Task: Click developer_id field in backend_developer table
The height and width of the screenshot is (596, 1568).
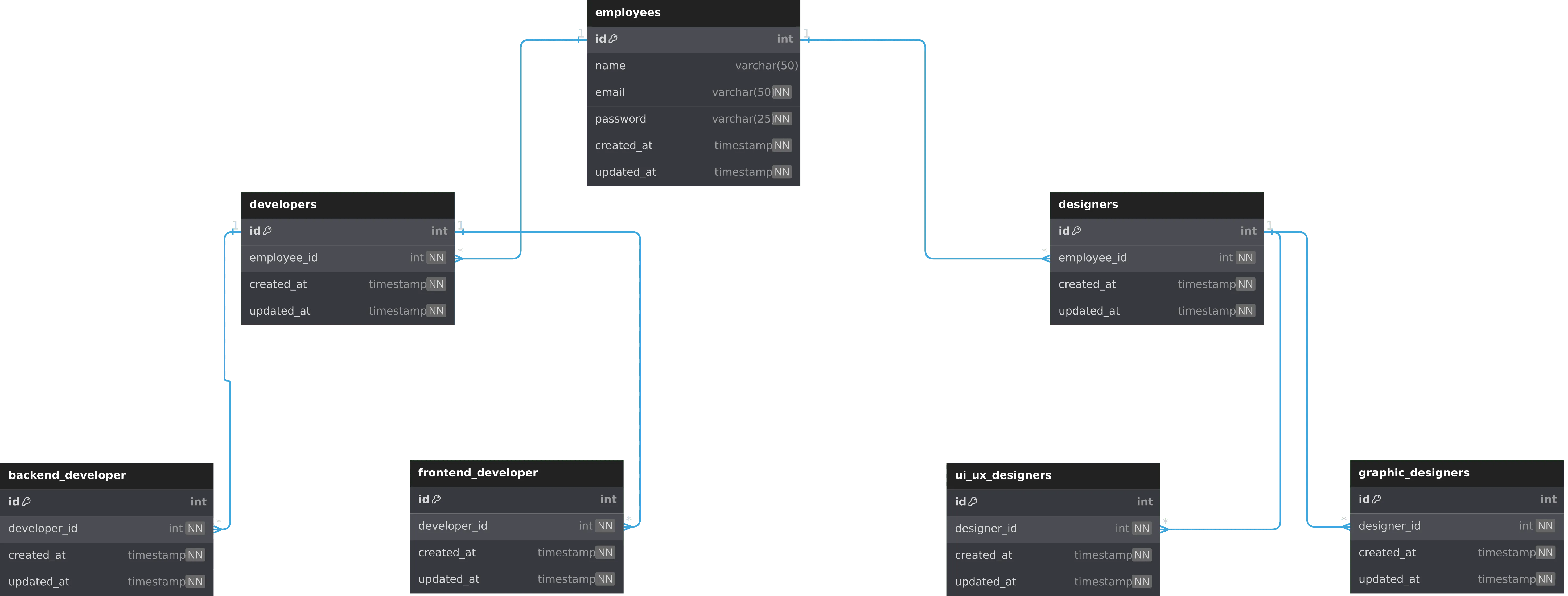Action: click(43, 528)
